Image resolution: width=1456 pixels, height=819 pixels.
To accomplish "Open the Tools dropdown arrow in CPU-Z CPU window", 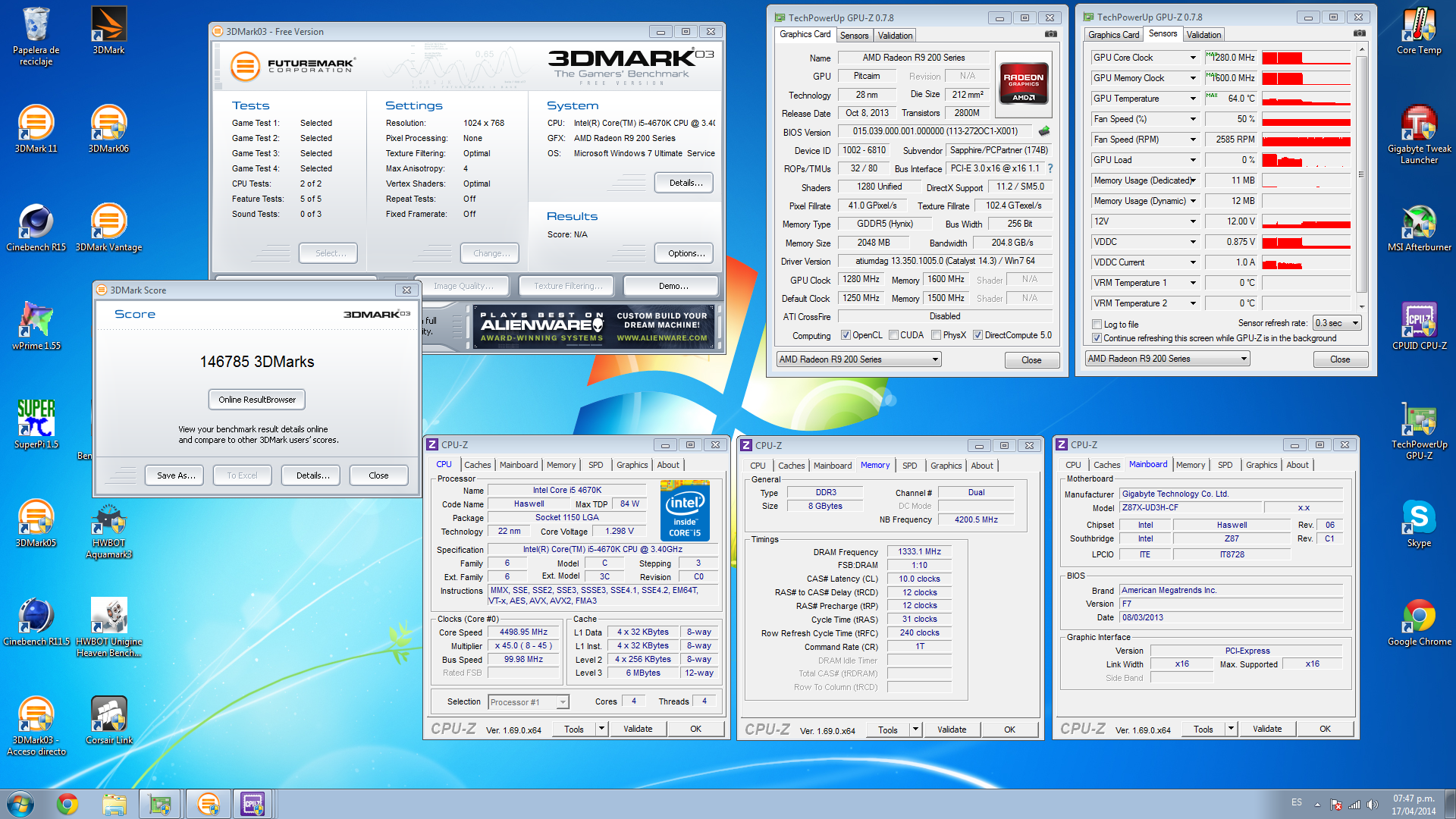I will pyautogui.click(x=601, y=730).
